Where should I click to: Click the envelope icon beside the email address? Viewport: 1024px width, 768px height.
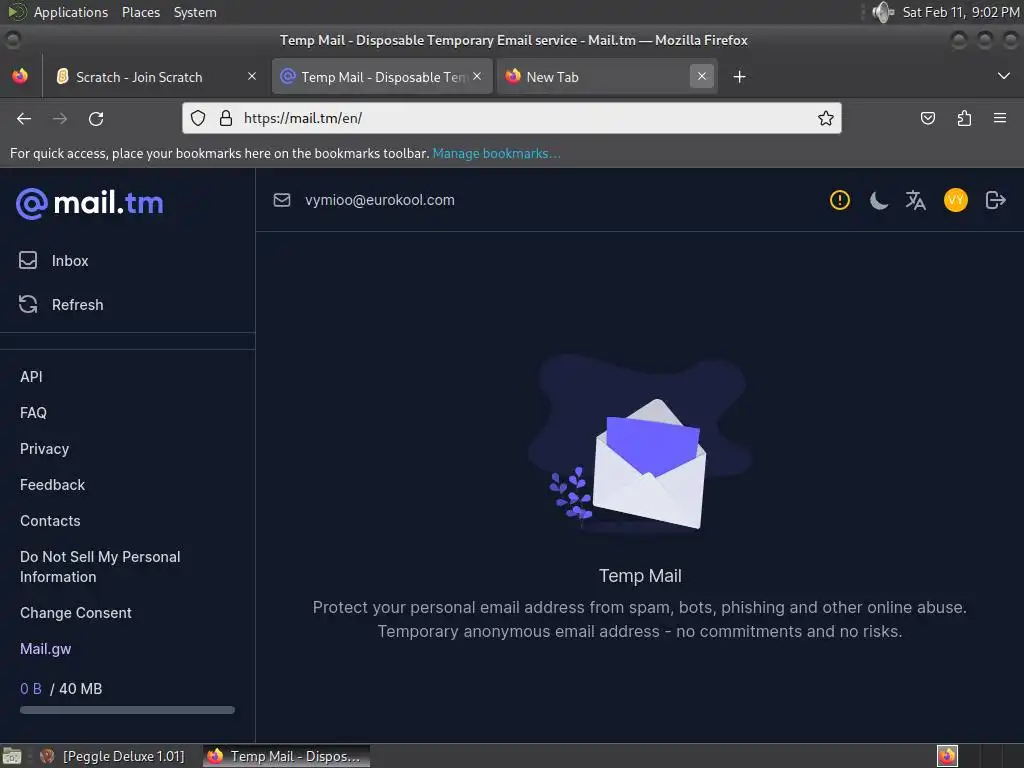click(281, 200)
